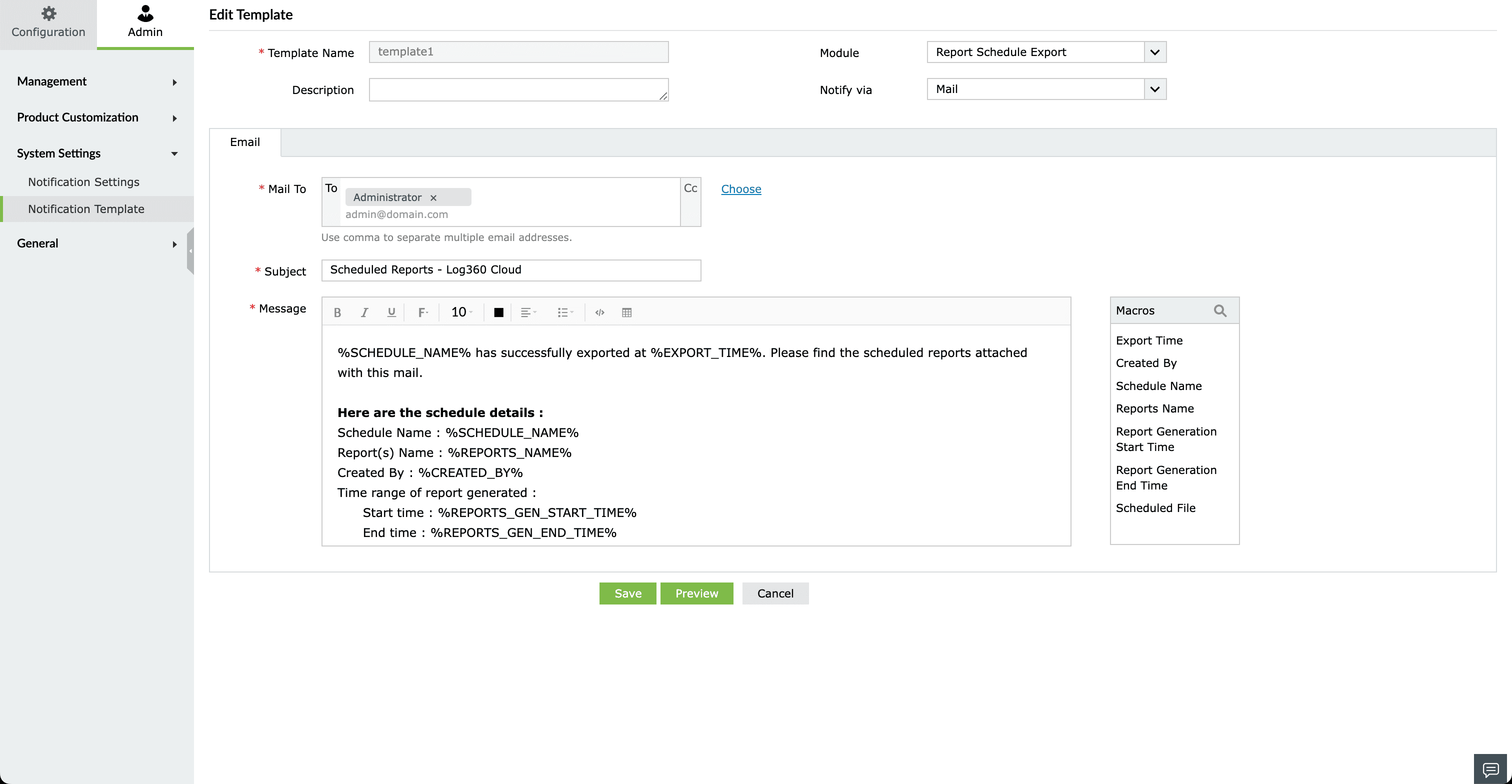Open the Module dropdown
Screen dimensions: 1512x784
point(1154,52)
